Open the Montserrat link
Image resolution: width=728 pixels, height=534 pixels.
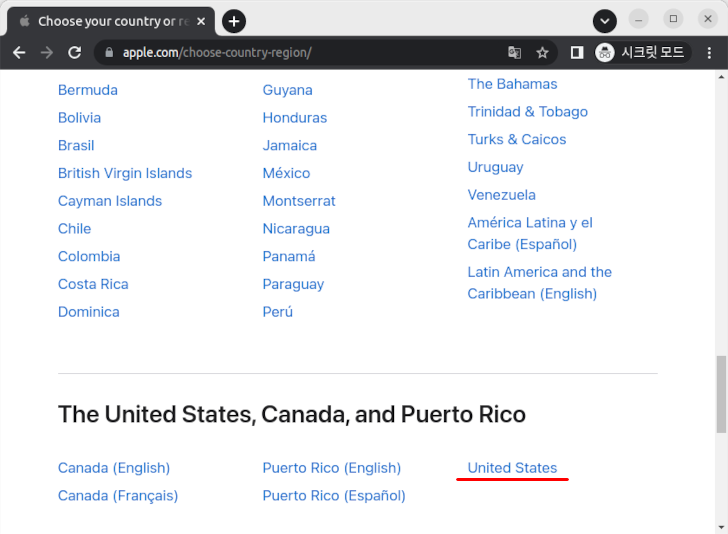[x=299, y=201]
